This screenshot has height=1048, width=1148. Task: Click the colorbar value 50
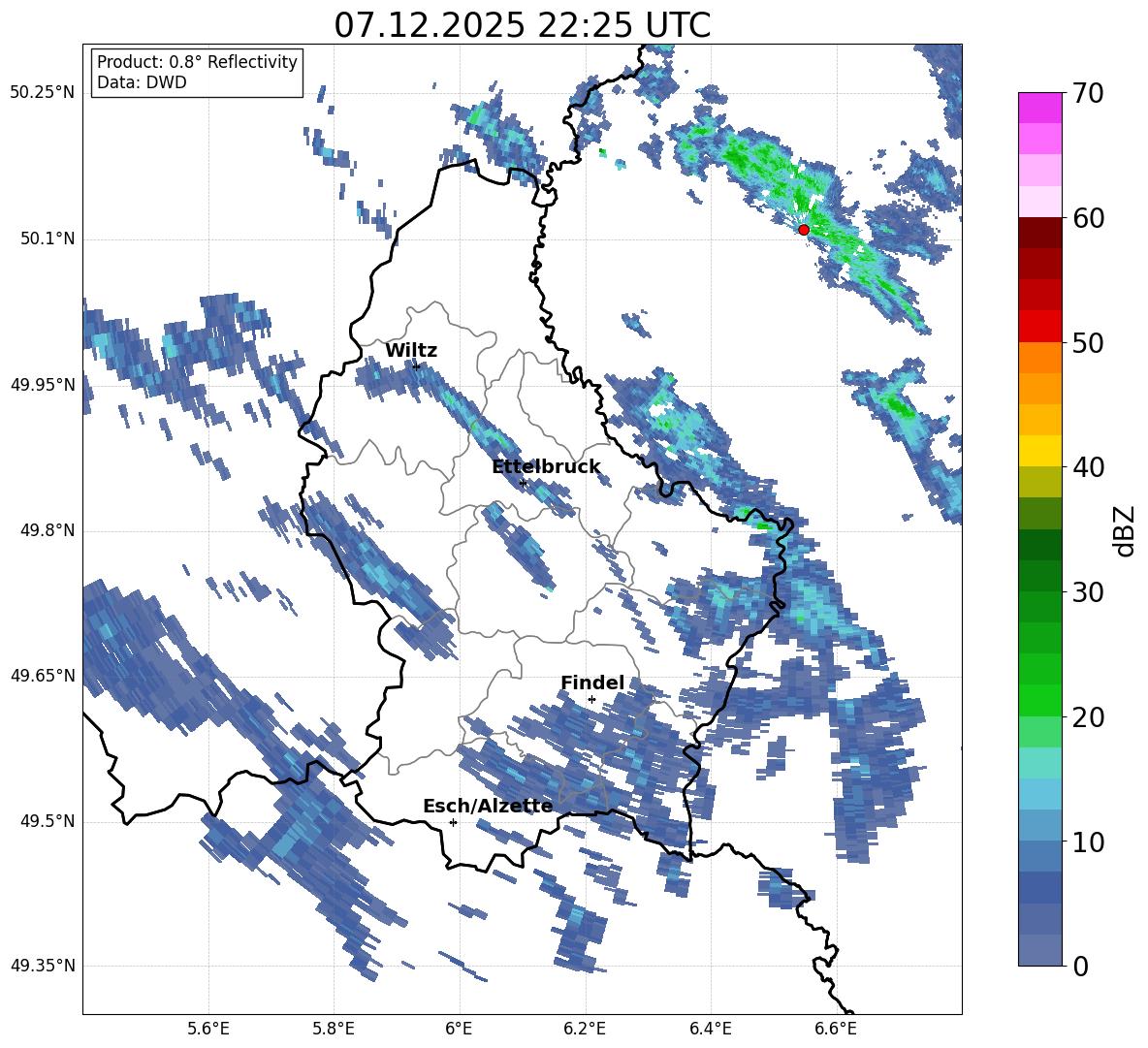[1088, 343]
